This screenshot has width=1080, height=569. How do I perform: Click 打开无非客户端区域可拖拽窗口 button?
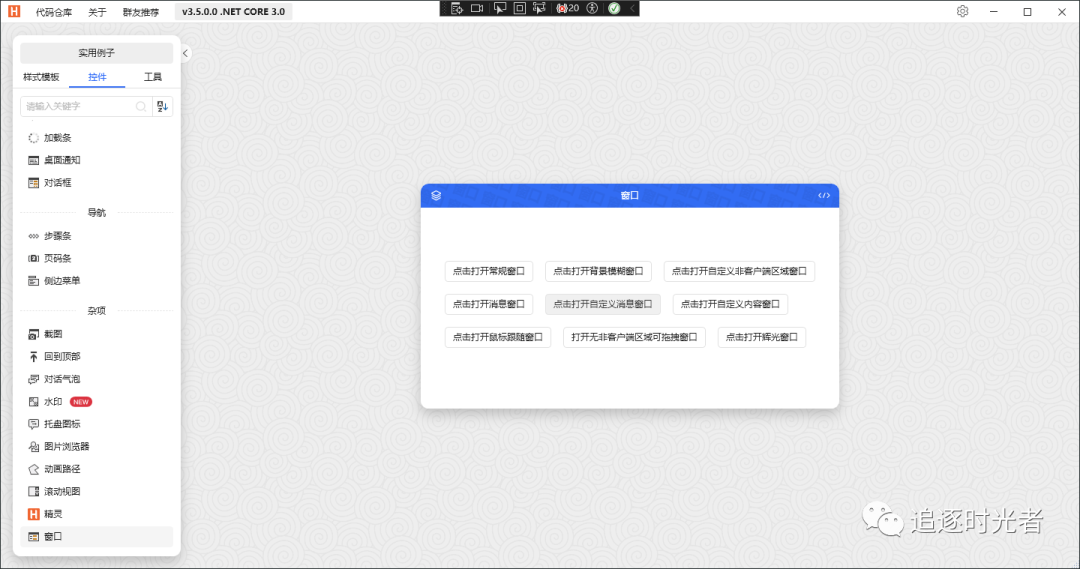[634, 337]
